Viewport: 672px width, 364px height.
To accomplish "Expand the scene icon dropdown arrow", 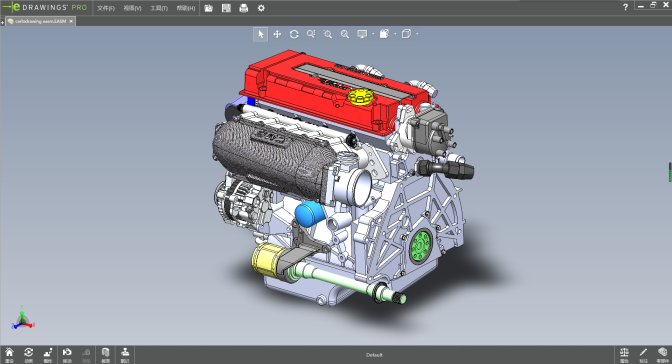I will point(395,34).
